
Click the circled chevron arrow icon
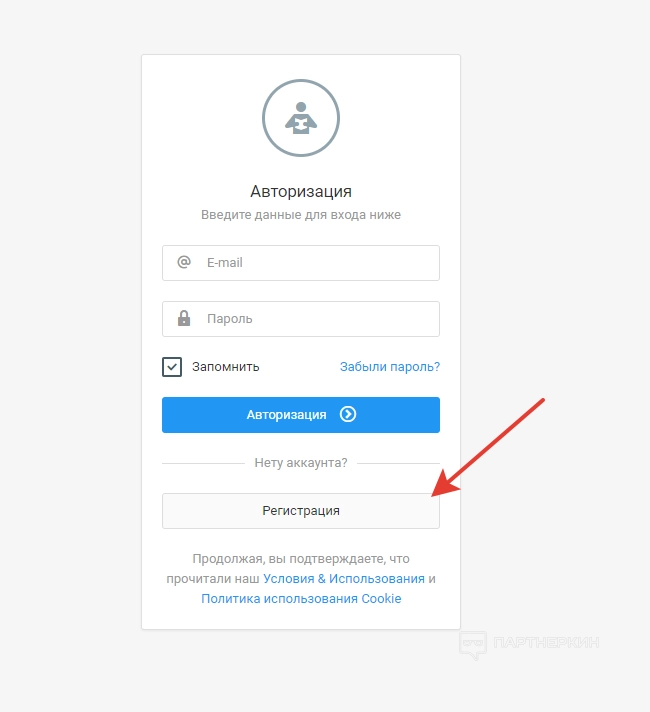coord(348,414)
